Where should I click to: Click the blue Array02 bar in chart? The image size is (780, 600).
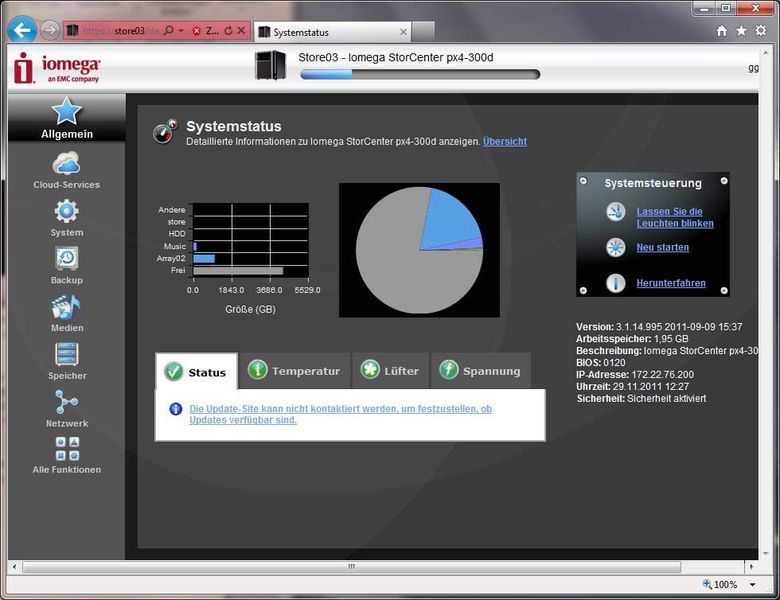[204, 259]
